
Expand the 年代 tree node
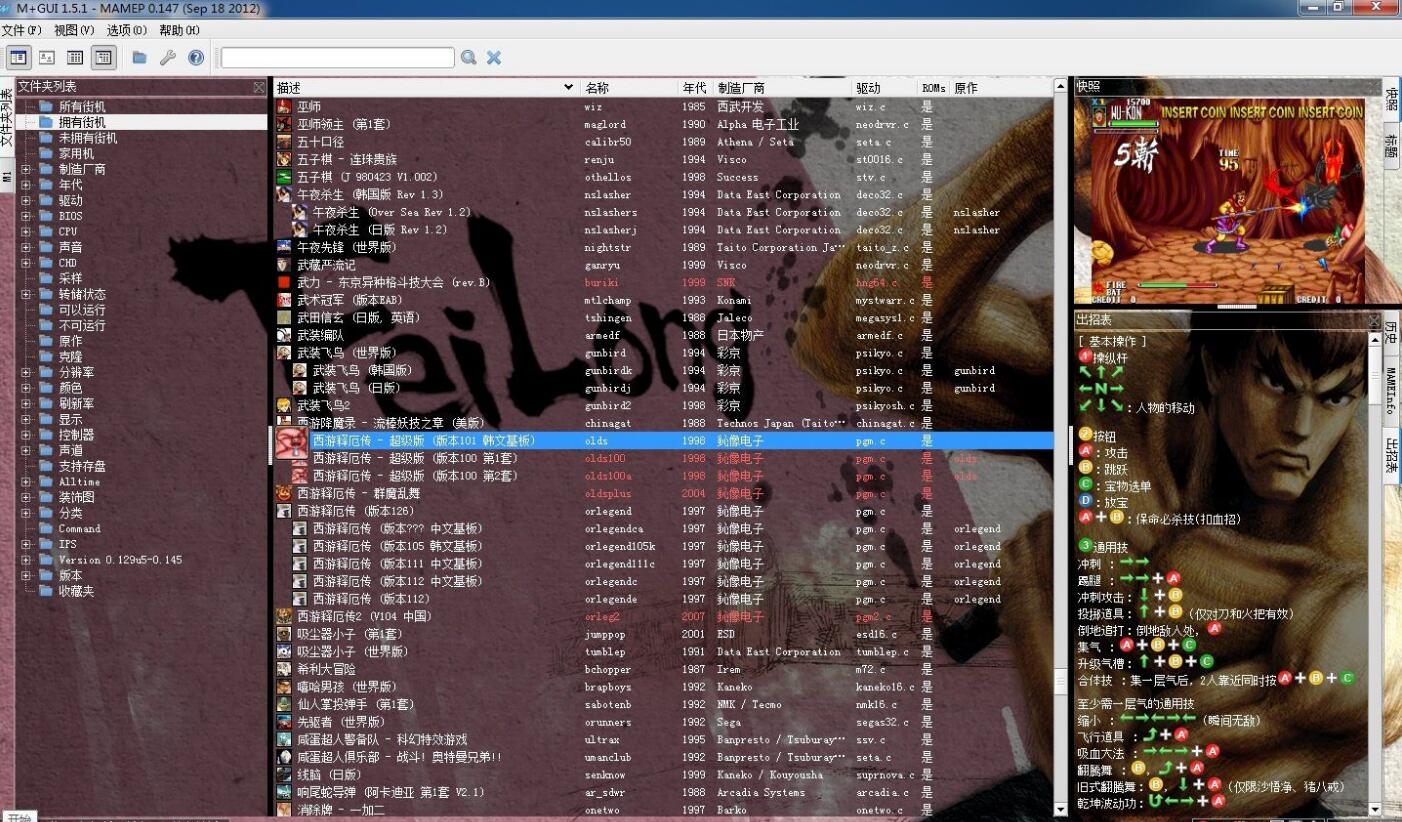[x=25, y=185]
